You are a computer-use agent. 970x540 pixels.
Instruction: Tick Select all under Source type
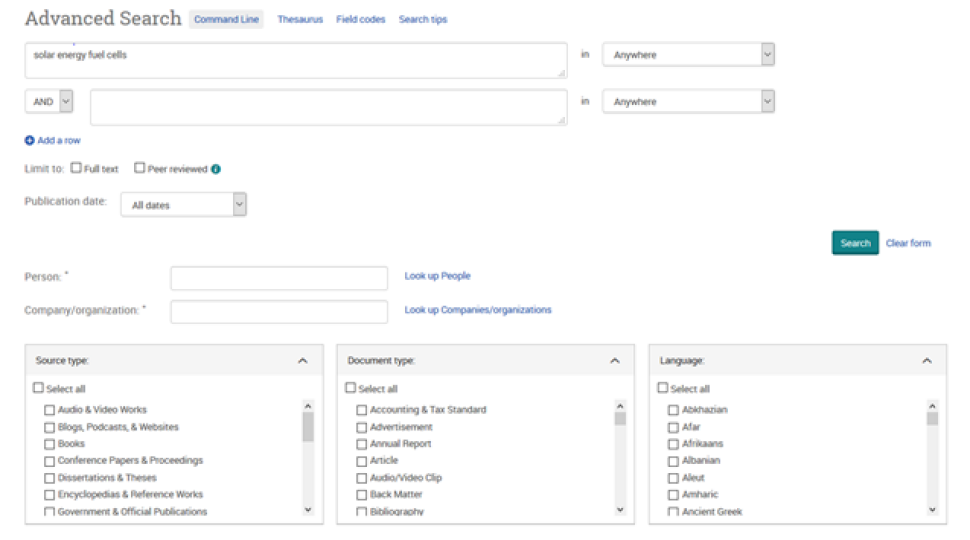pyautogui.click(x=38, y=388)
